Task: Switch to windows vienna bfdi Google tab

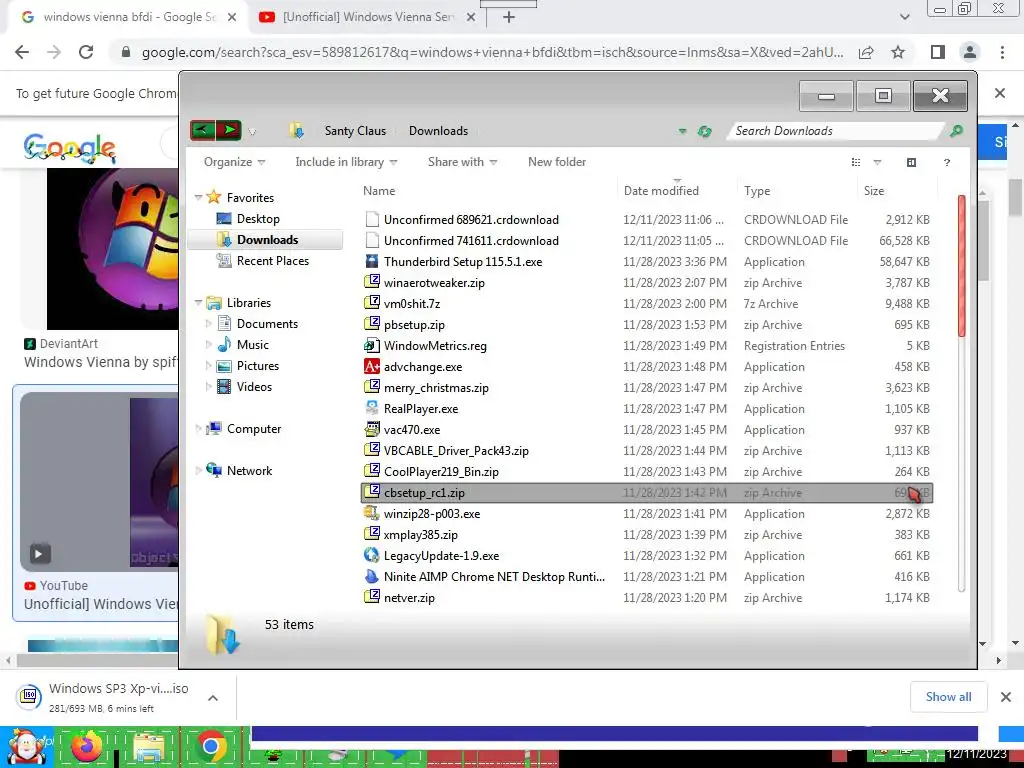Action: pos(129,17)
